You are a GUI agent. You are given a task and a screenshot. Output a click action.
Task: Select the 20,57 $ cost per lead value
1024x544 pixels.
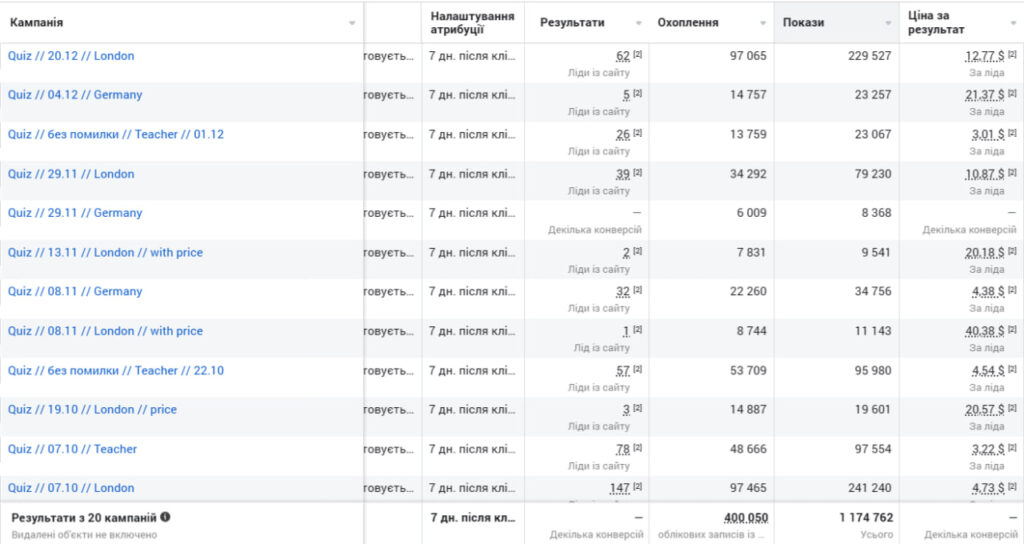985,410
